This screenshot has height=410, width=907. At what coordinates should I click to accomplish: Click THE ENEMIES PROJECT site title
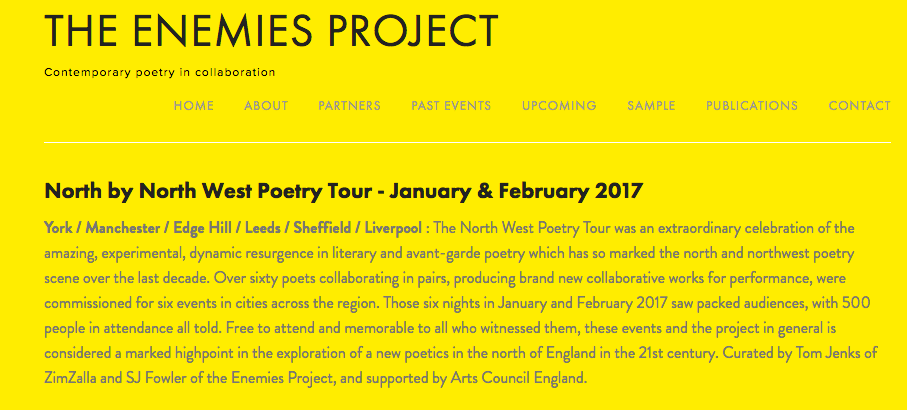coord(271,32)
